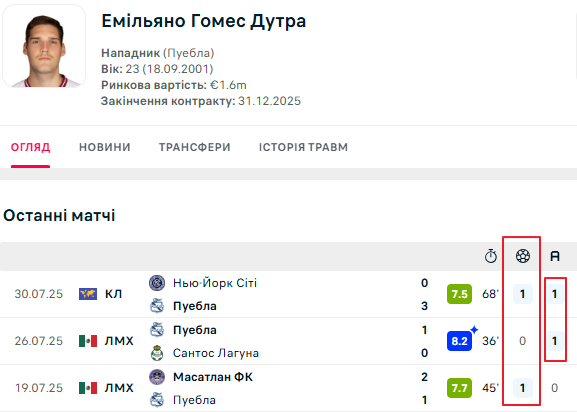Click the blue star beside the 8.2 rating
The width and height of the screenshot is (577, 412).
click(x=474, y=329)
